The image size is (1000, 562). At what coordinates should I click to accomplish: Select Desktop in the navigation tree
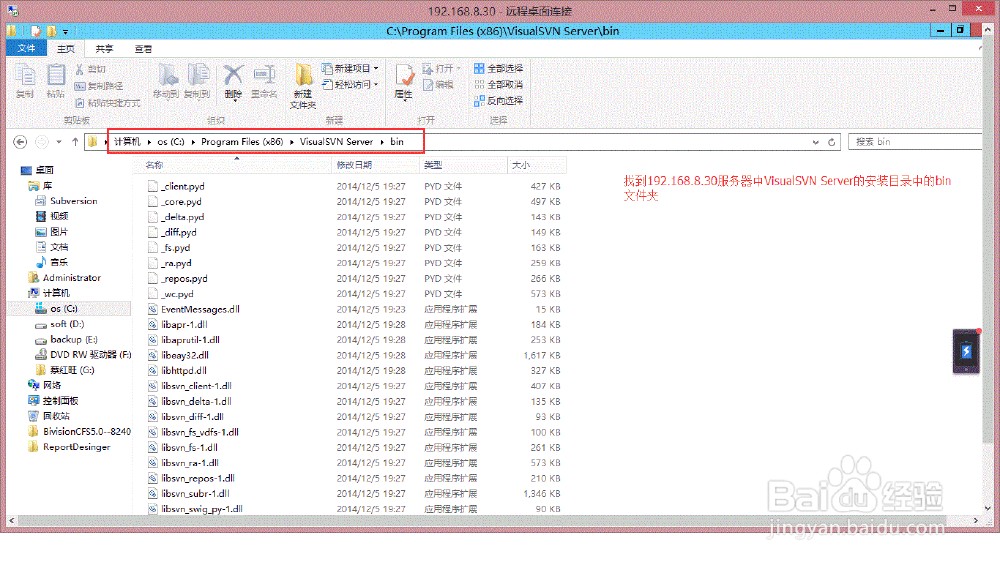tap(38, 170)
